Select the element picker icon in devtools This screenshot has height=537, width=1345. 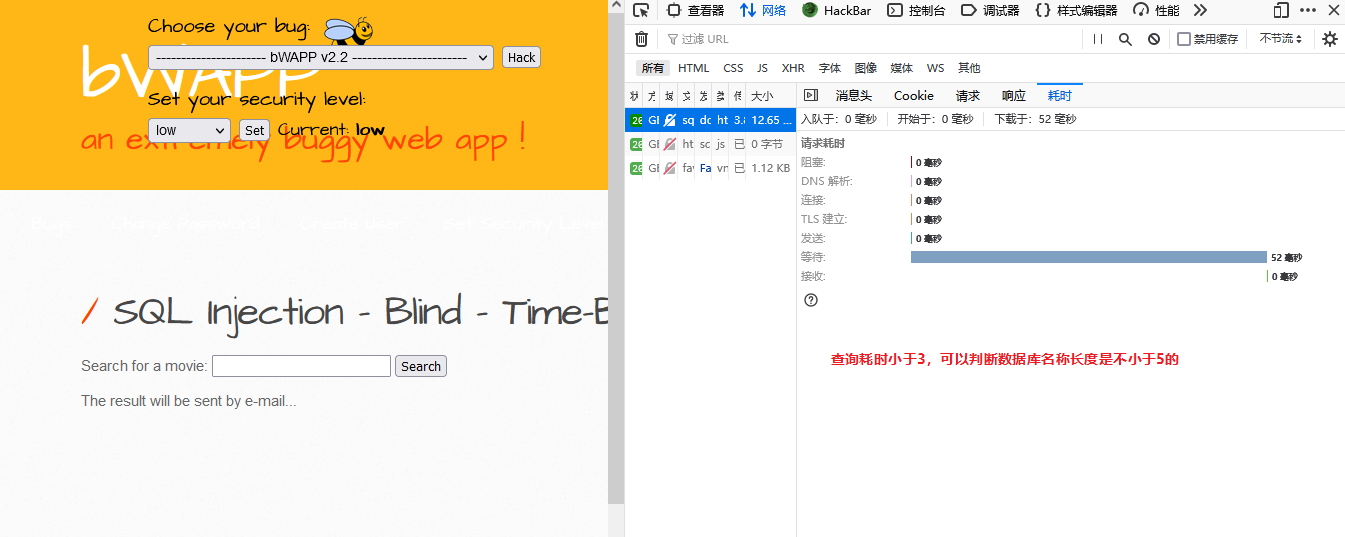[641, 10]
